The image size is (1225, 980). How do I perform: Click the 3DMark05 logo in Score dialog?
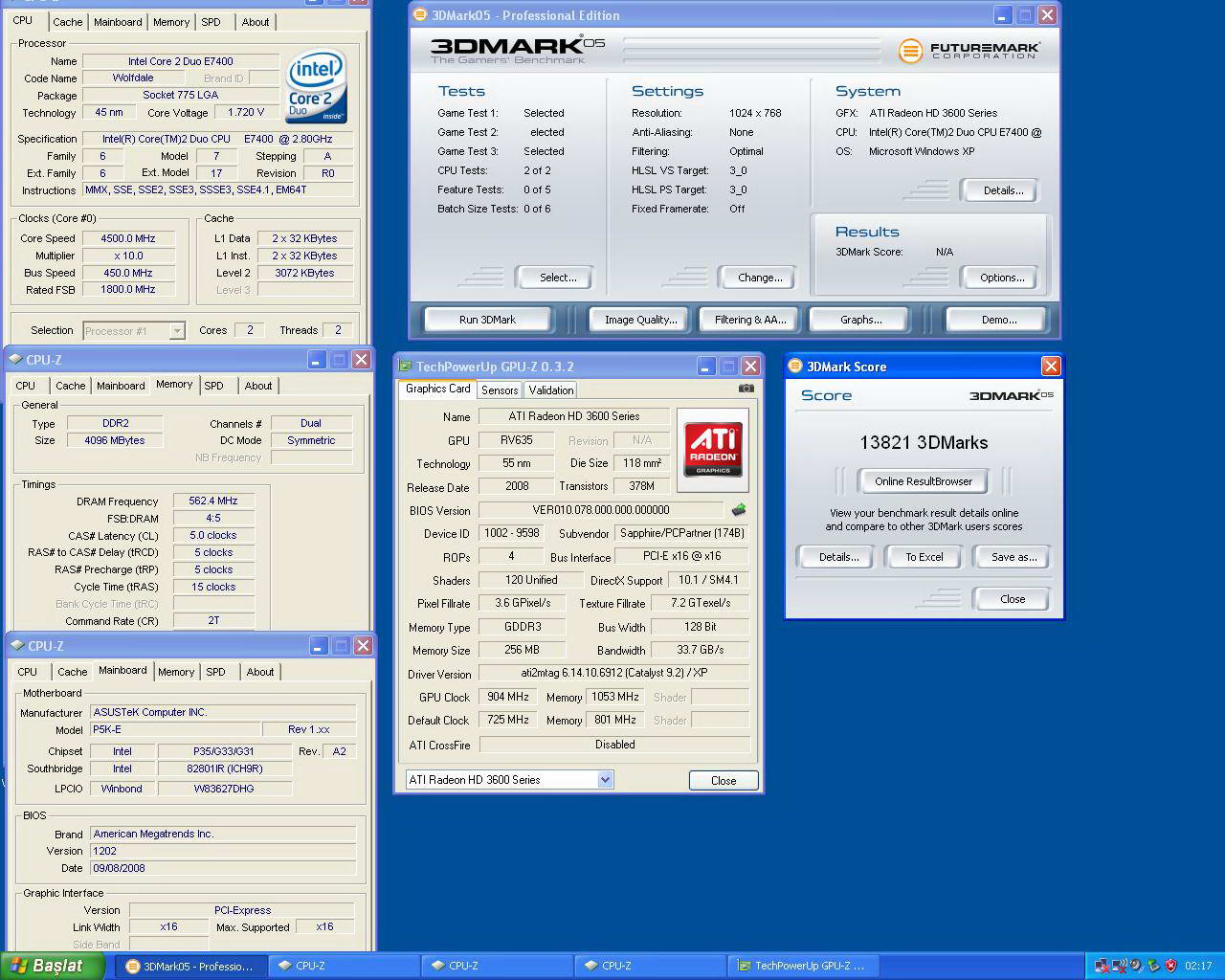(x=1011, y=395)
